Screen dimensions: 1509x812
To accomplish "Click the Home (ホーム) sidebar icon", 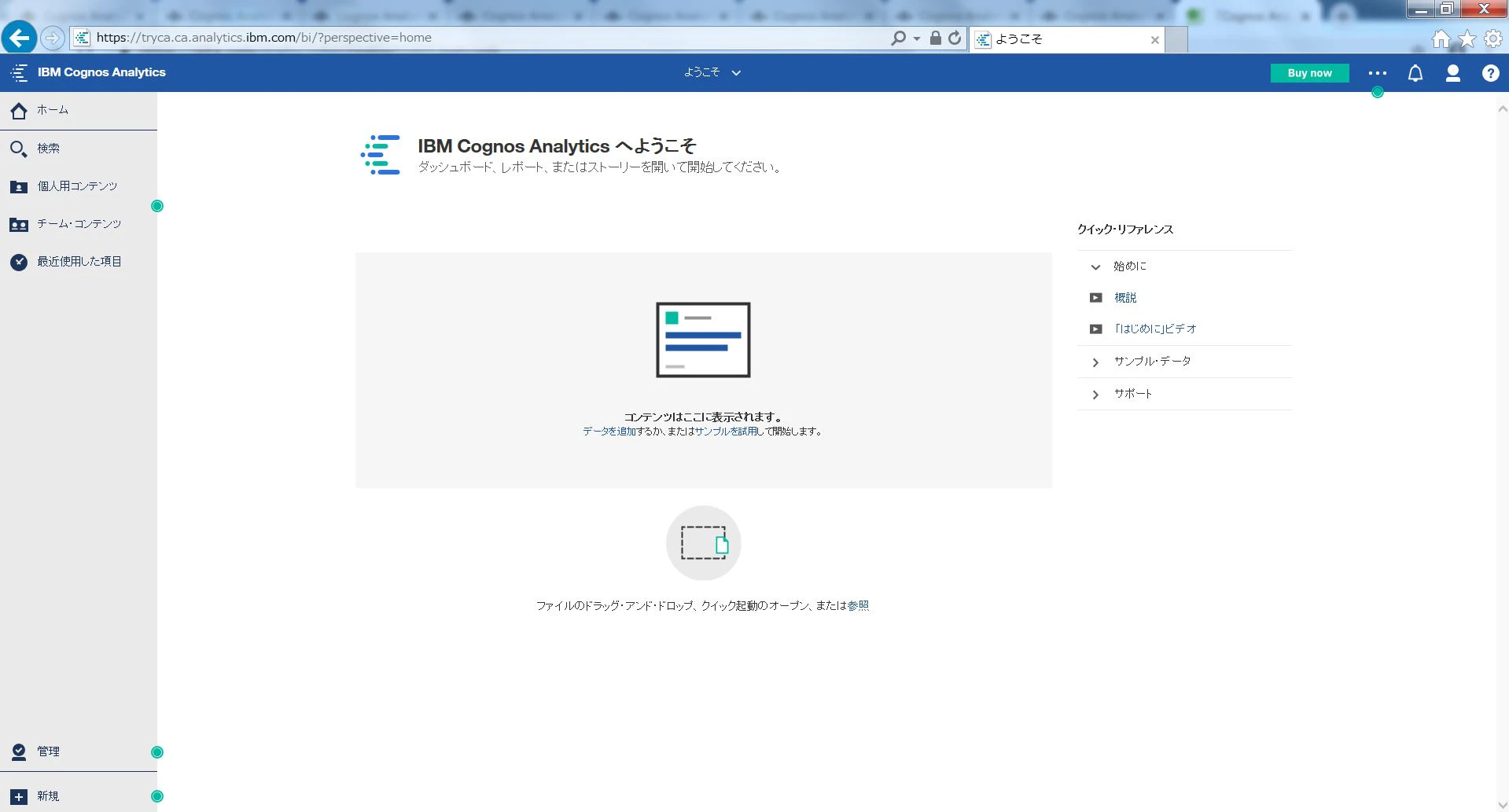I will (x=19, y=111).
